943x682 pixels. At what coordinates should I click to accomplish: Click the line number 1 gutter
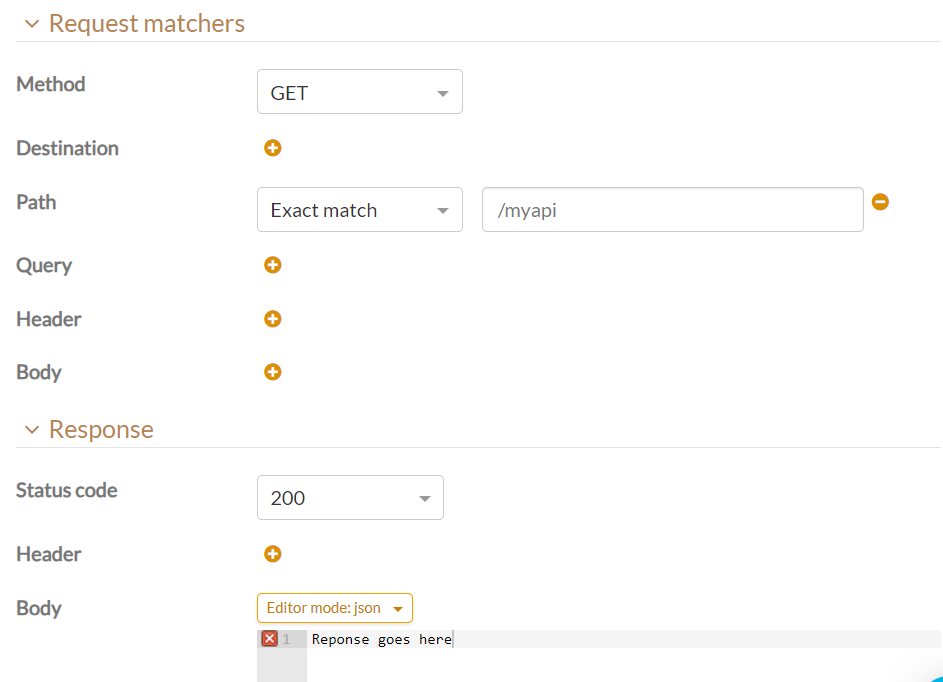(x=287, y=640)
